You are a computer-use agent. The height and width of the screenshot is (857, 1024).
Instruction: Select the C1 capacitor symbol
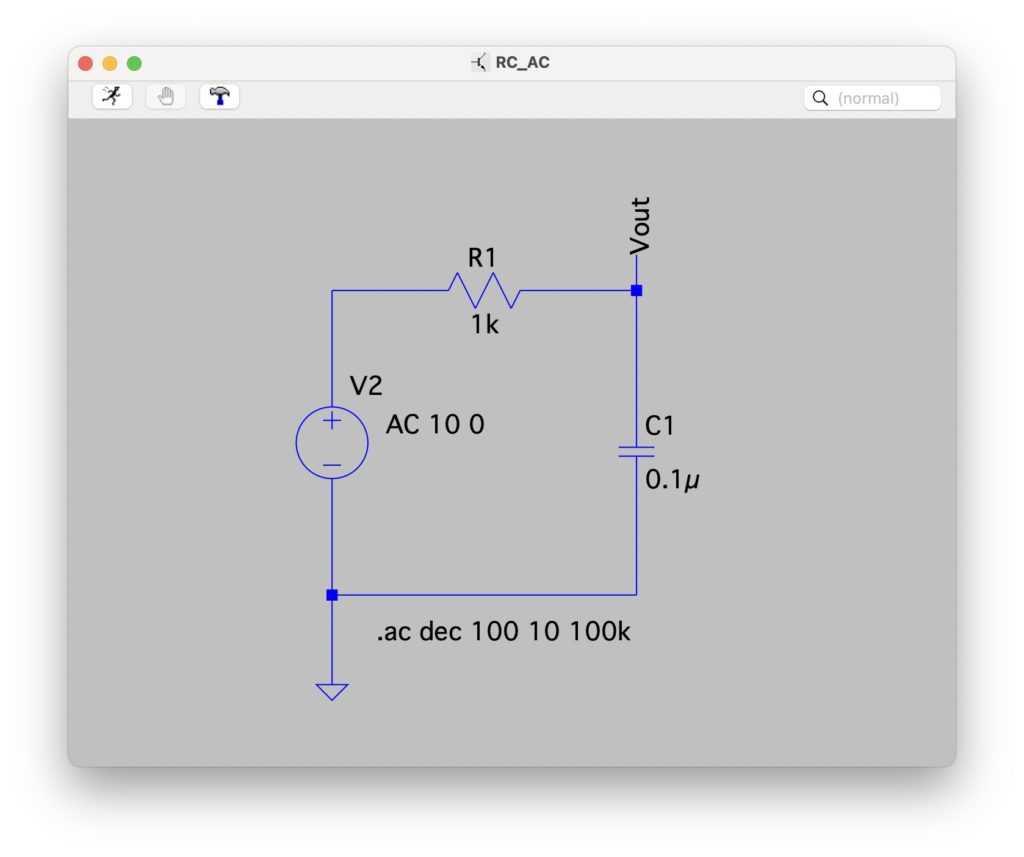coord(636,451)
